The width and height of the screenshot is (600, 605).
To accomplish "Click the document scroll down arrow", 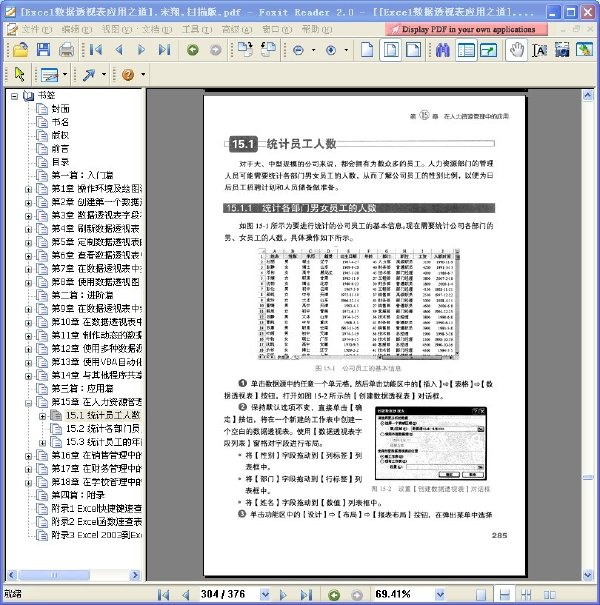I will (588, 575).
